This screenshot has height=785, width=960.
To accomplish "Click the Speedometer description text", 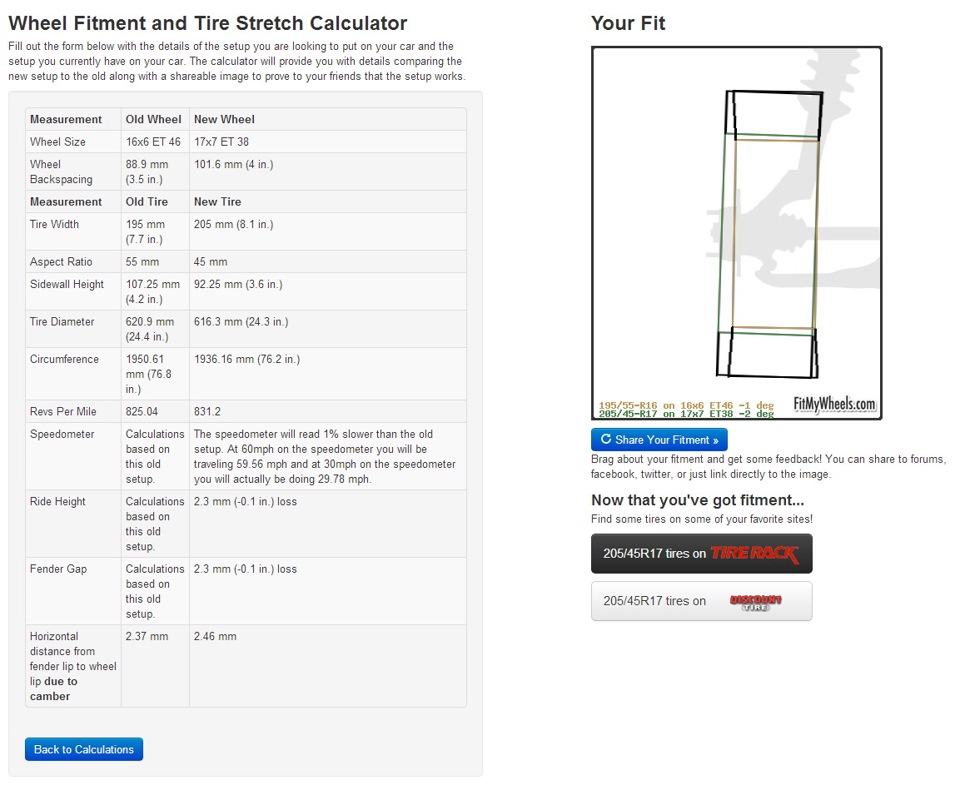I will click(x=324, y=456).
